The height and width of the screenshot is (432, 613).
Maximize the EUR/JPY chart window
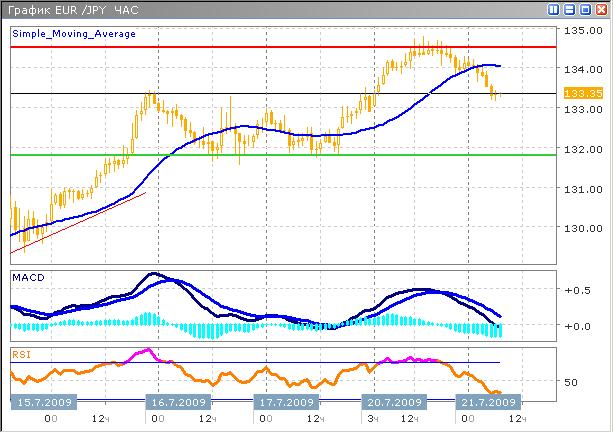click(x=586, y=10)
